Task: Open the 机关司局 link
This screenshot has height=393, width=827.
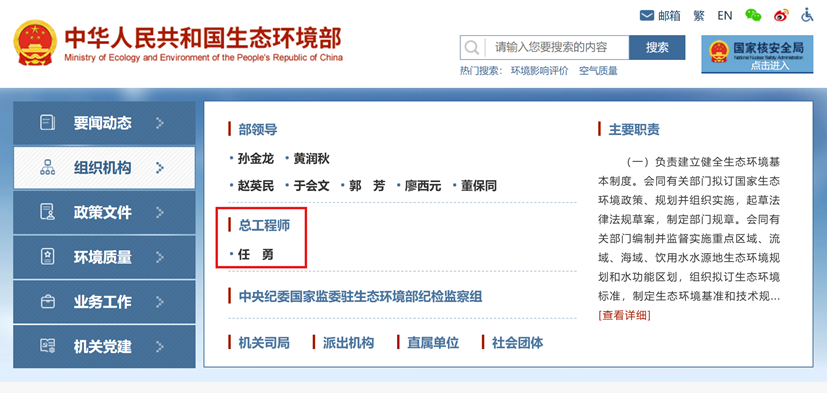Action: 264,343
